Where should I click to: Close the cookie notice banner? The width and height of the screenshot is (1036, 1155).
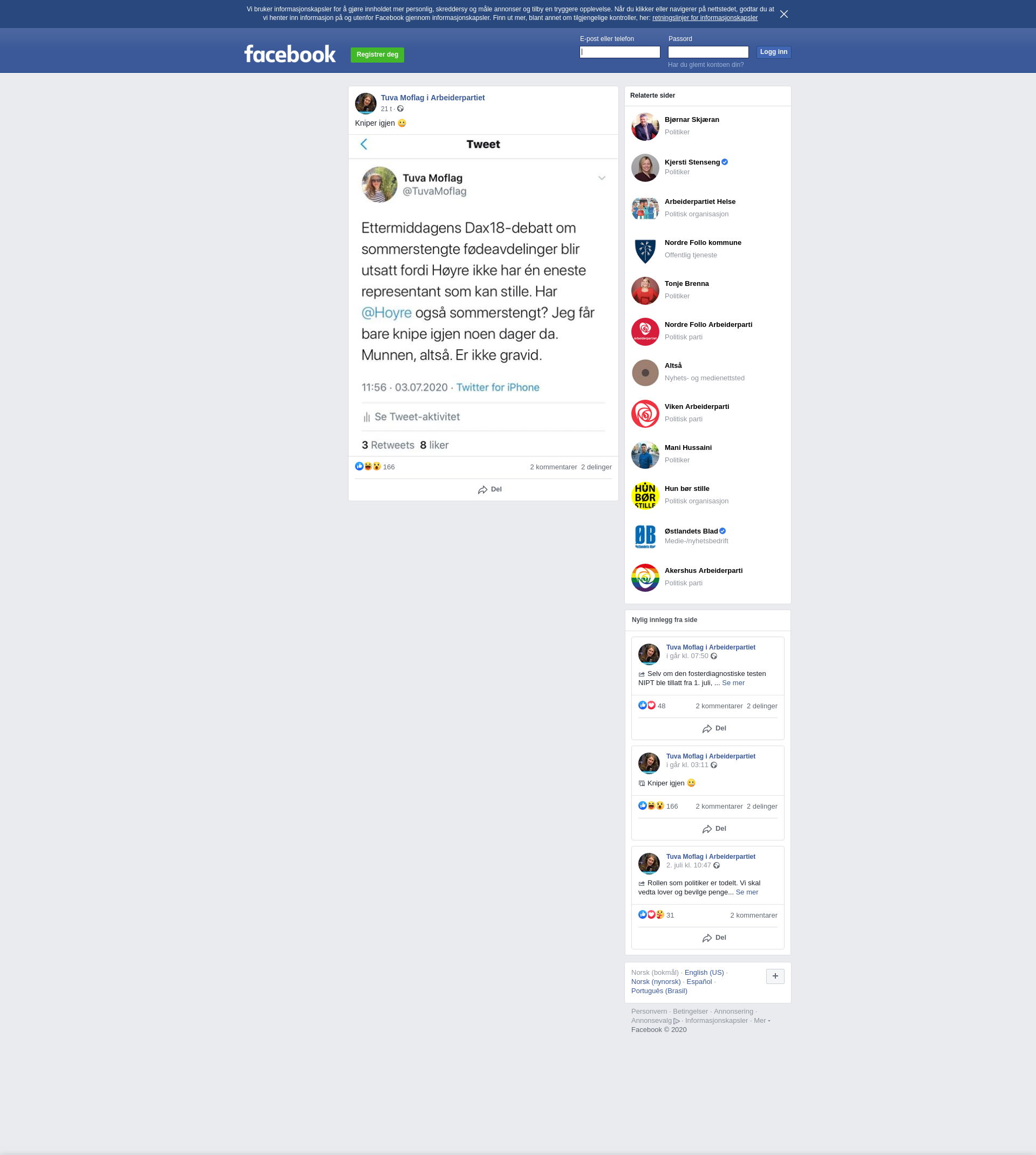tap(784, 14)
